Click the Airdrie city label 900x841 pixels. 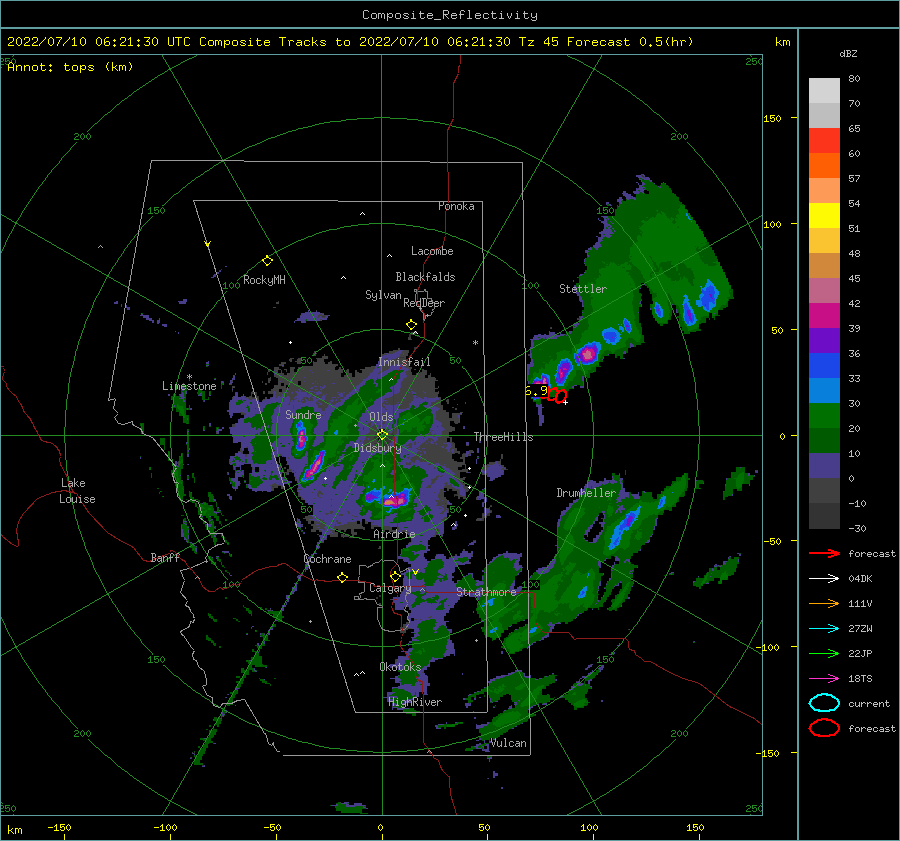tap(394, 534)
